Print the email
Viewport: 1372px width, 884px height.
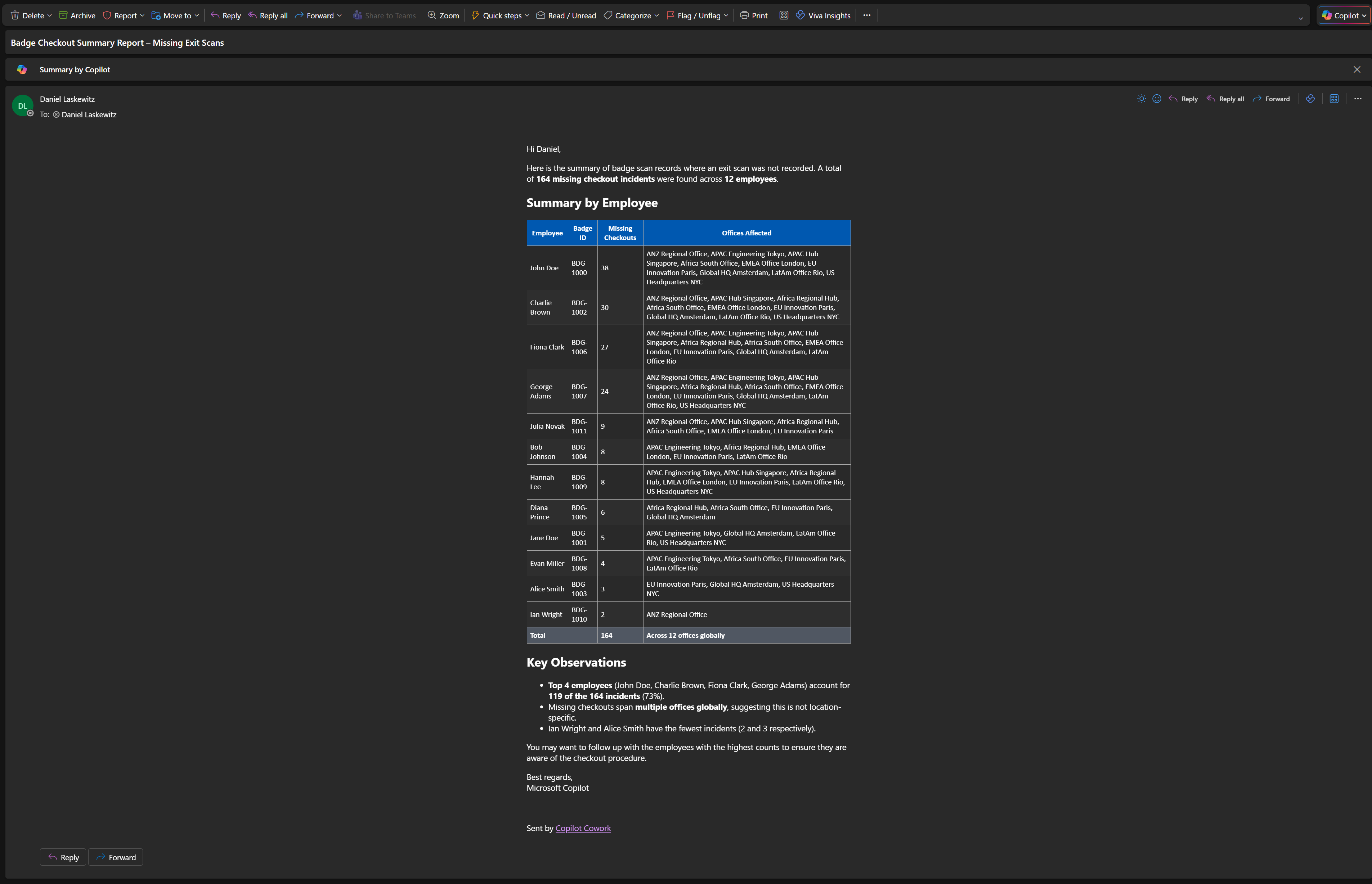pyautogui.click(x=753, y=15)
